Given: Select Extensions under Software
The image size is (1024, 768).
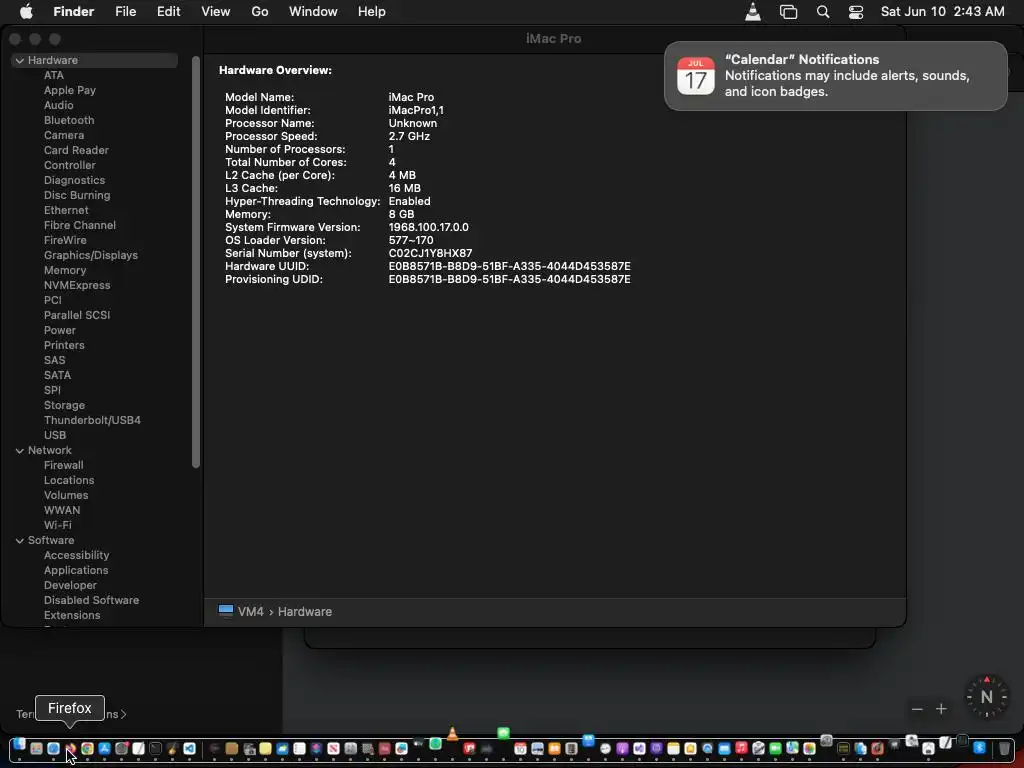Looking at the screenshot, I should [x=72, y=615].
